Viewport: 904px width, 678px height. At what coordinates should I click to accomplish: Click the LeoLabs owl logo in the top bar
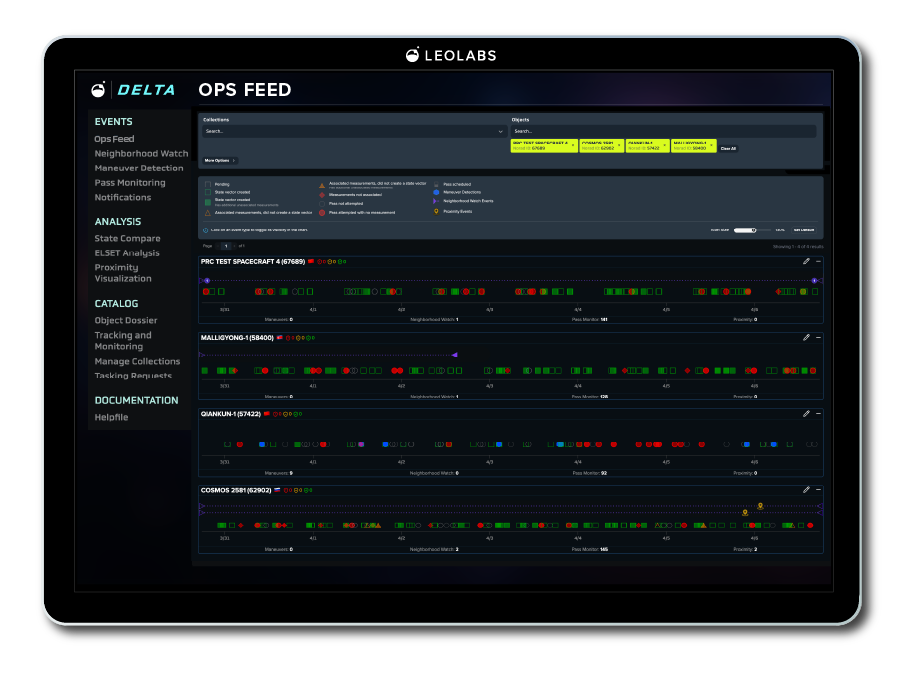(x=411, y=55)
